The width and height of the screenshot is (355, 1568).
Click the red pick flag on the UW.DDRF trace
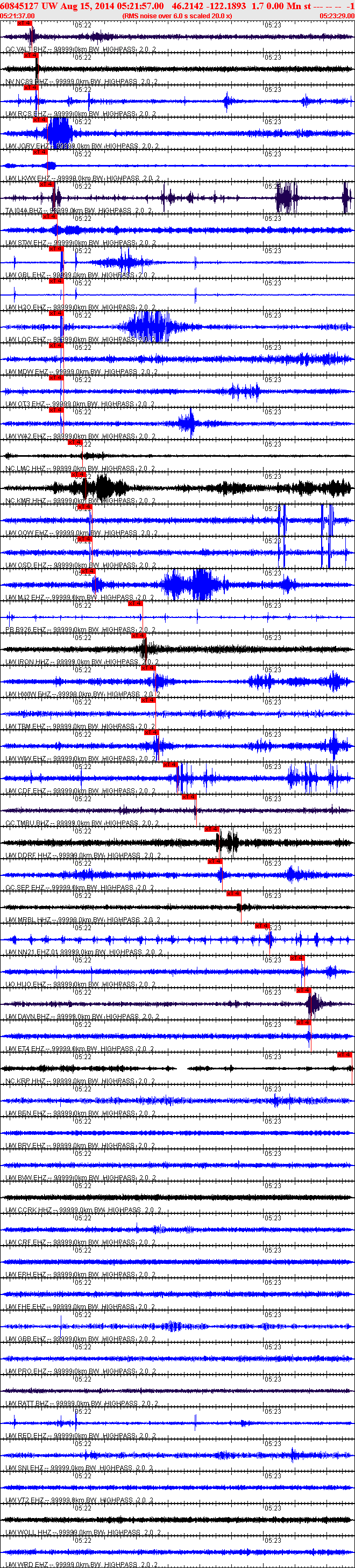pyautogui.click(x=211, y=829)
